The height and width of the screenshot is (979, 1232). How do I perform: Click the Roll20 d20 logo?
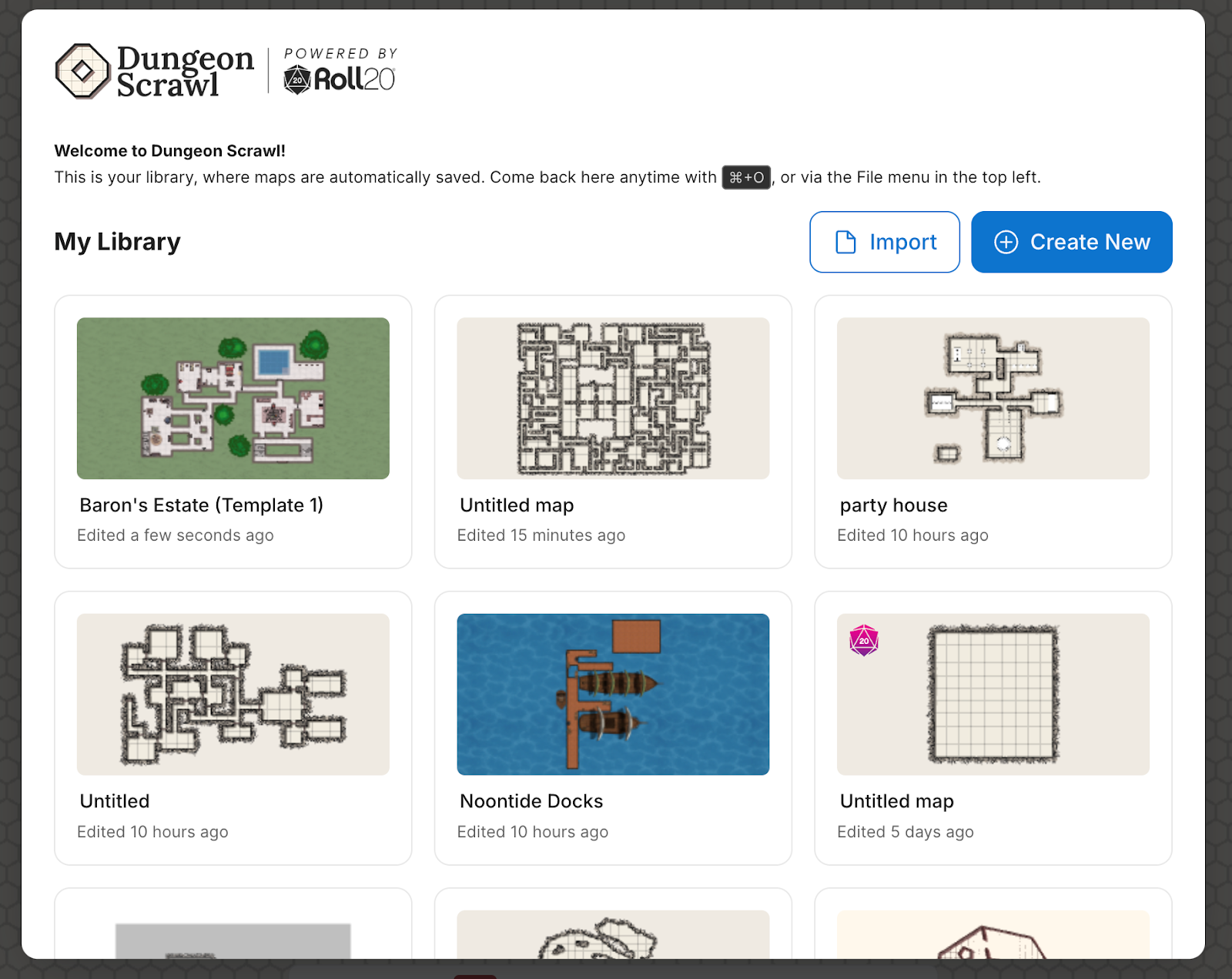point(297,79)
